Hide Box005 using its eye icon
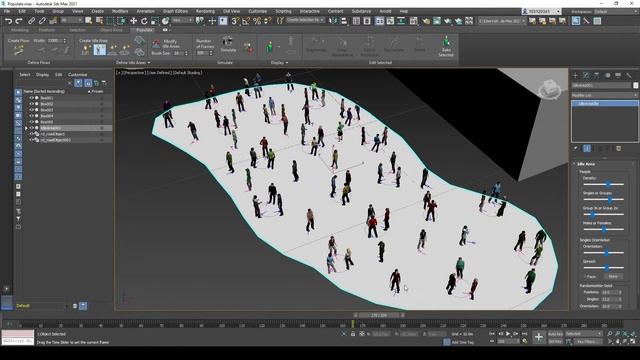 (31, 122)
